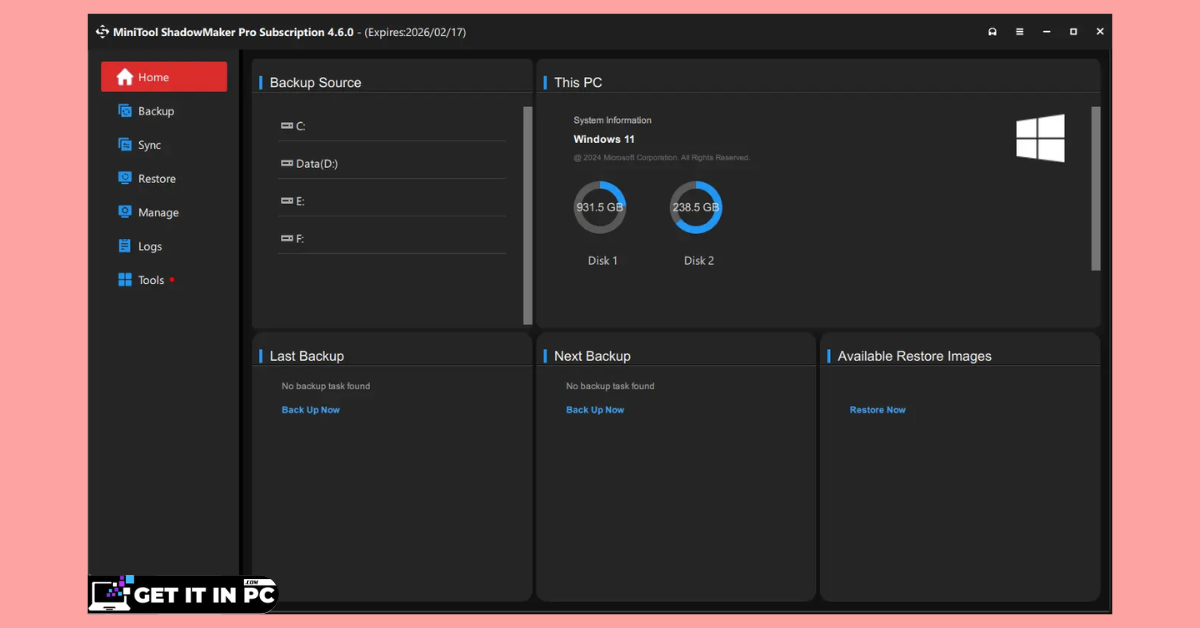Click the drive icon beside Data(D:)
1200x628 pixels.
[x=287, y=163]
